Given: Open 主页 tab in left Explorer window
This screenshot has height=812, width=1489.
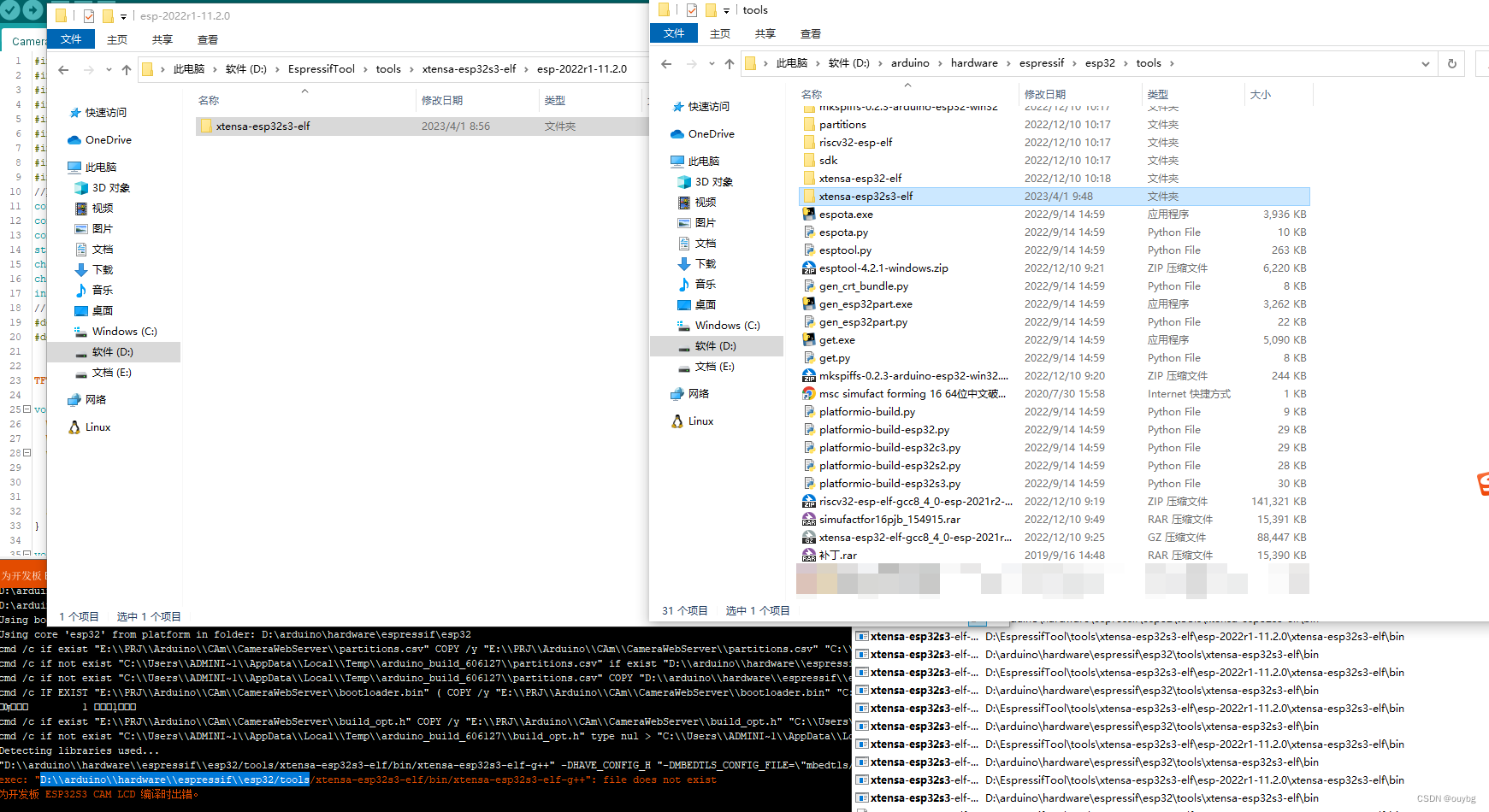Looking at the screenshot, I should (117, 39).
